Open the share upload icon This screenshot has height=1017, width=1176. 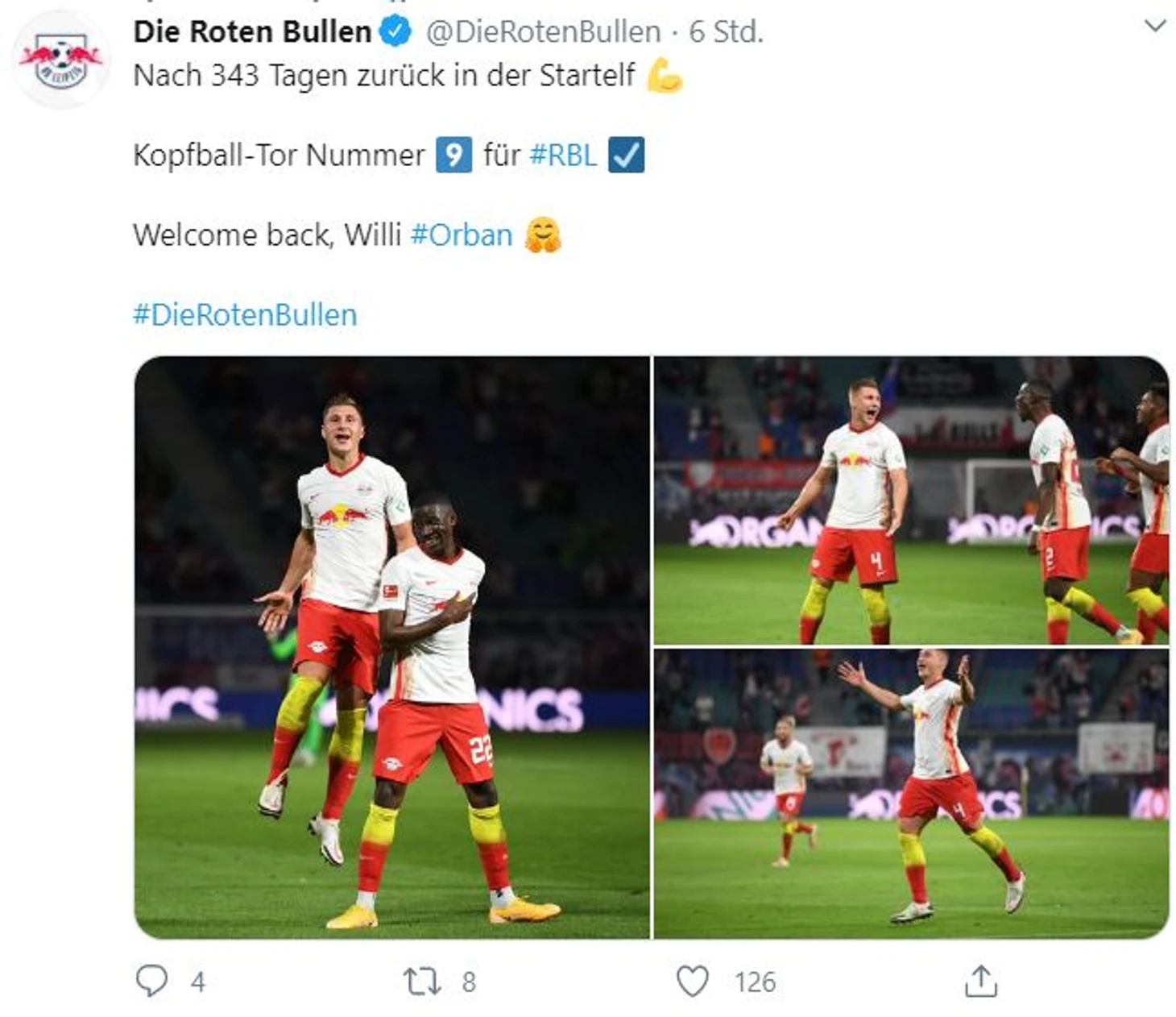point(980,981)
